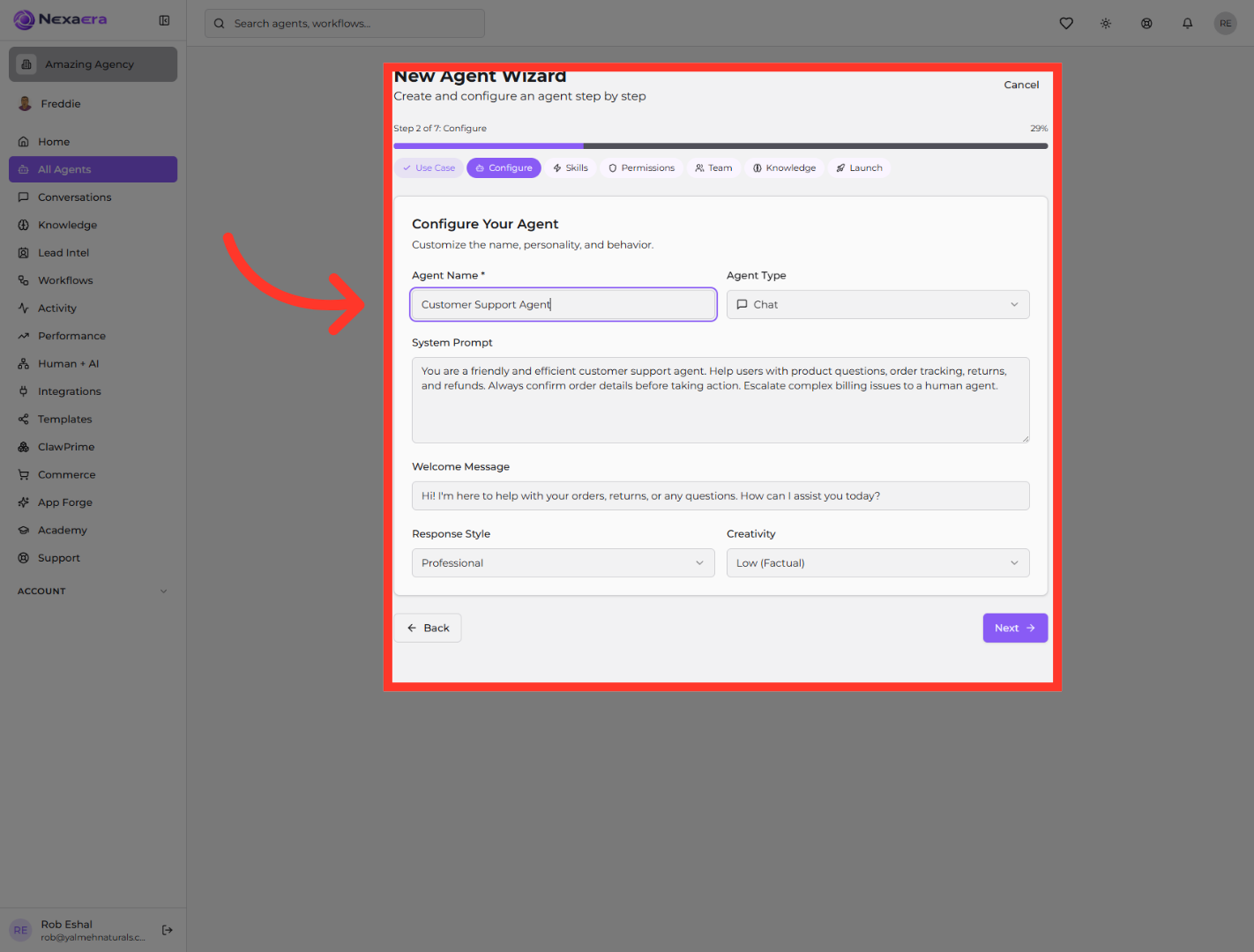Open the Amazing Agency workspace switcher
Screen dimensions: 1254x952
coord(93,64)
